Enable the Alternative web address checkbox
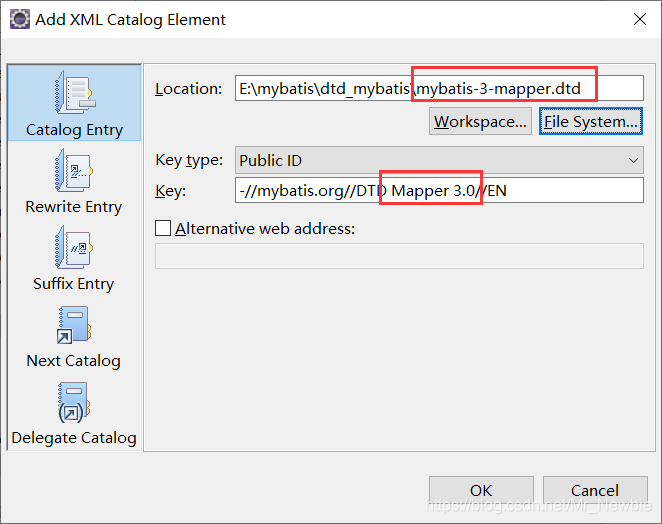 [163, 228]
